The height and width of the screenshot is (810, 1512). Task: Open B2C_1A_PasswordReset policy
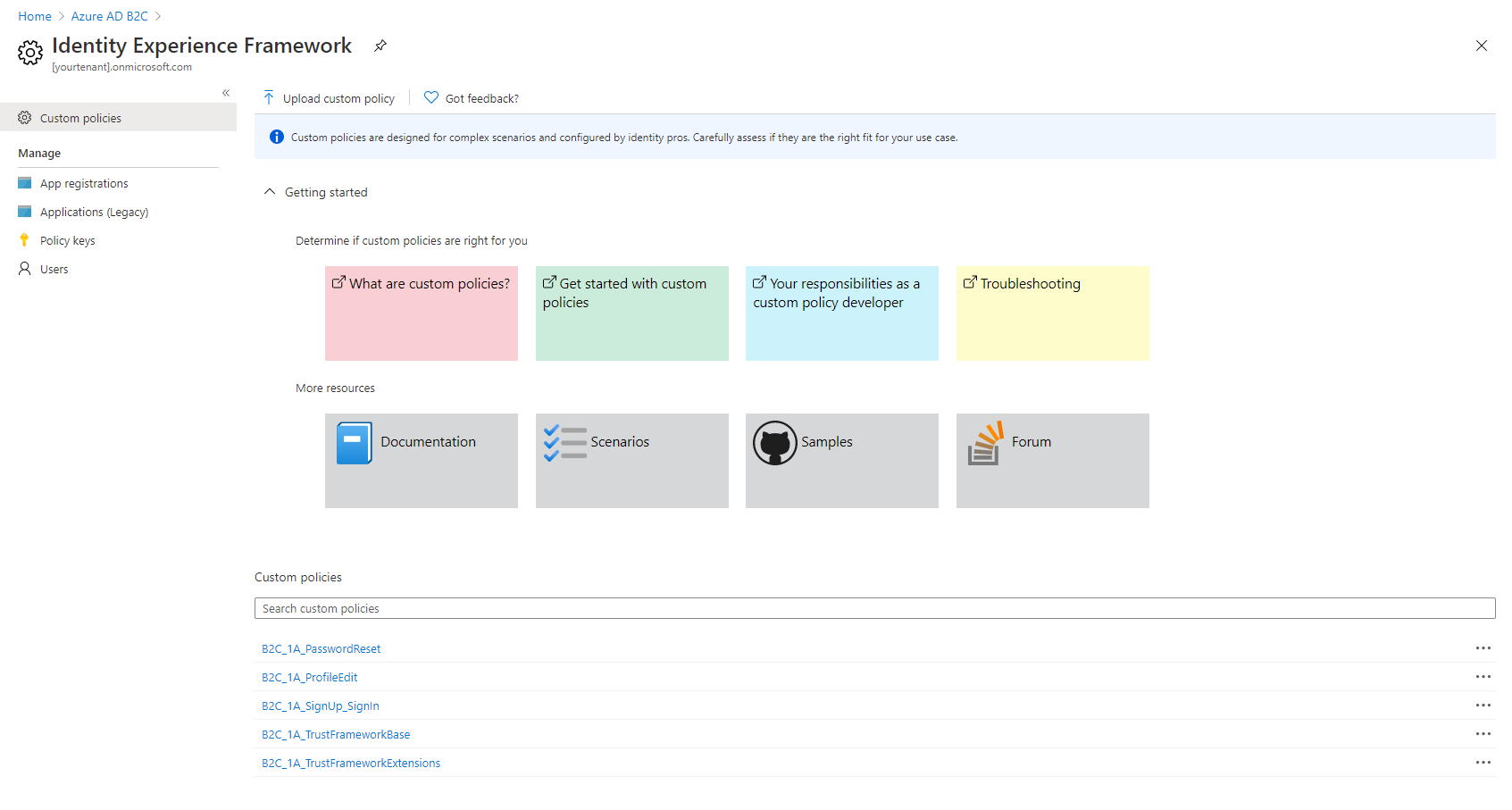coord(321,648)
